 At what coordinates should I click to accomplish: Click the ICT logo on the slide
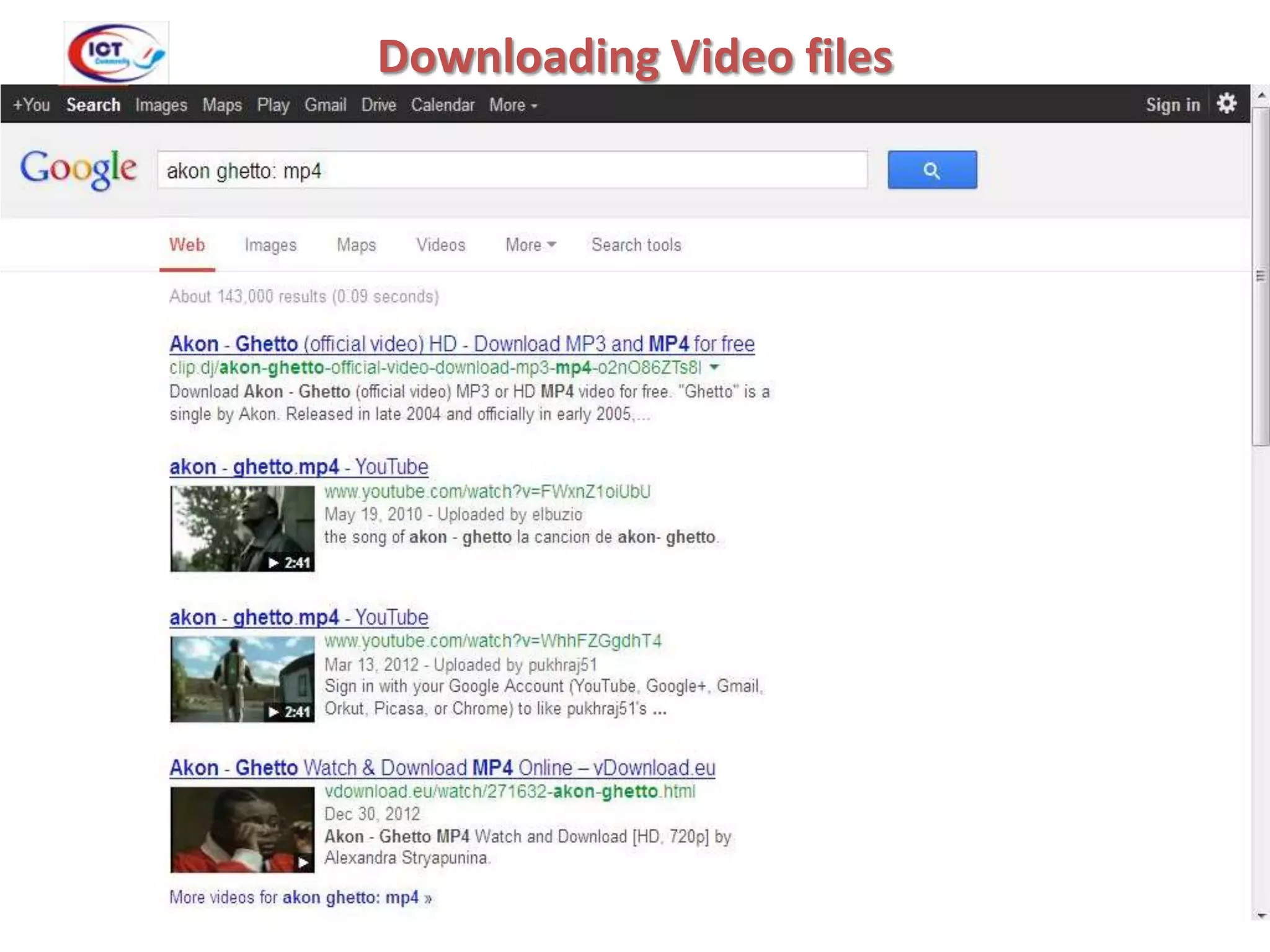[x=116, y=53]
